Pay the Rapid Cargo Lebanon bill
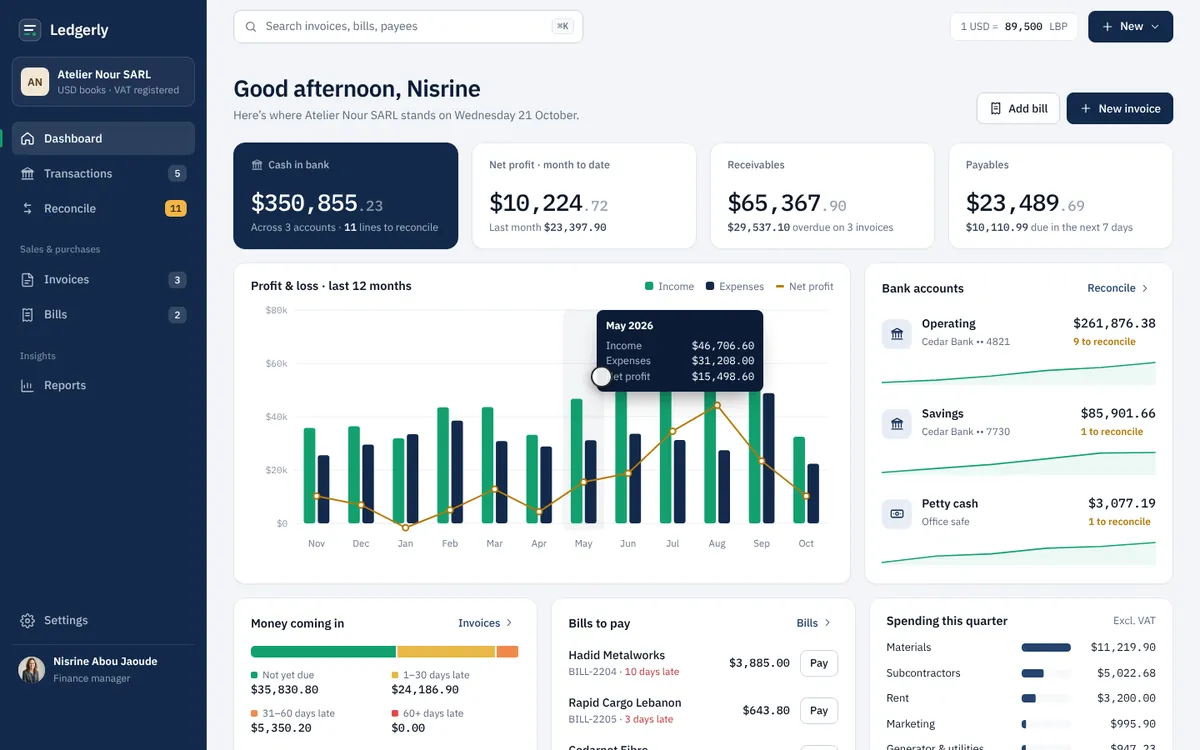This screenshot has height=750, width=1200. (819, 711)
